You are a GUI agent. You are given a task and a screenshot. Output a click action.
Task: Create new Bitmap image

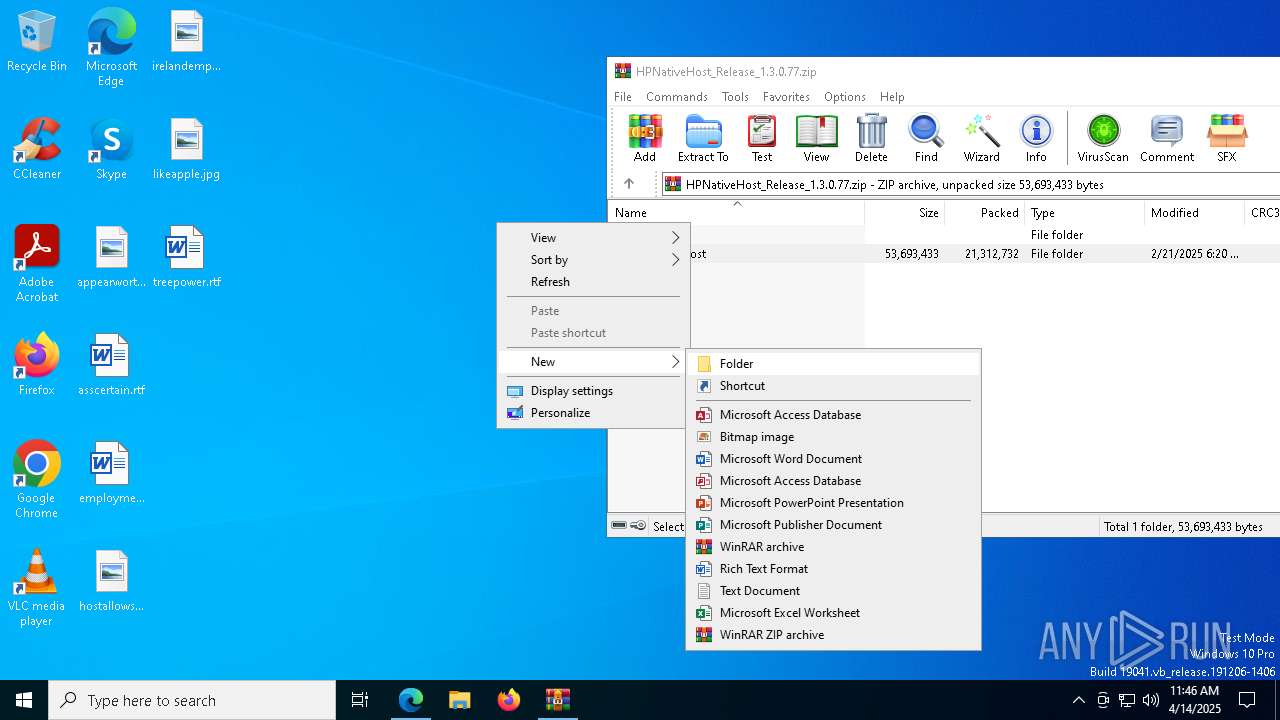[x=833, y=436]
